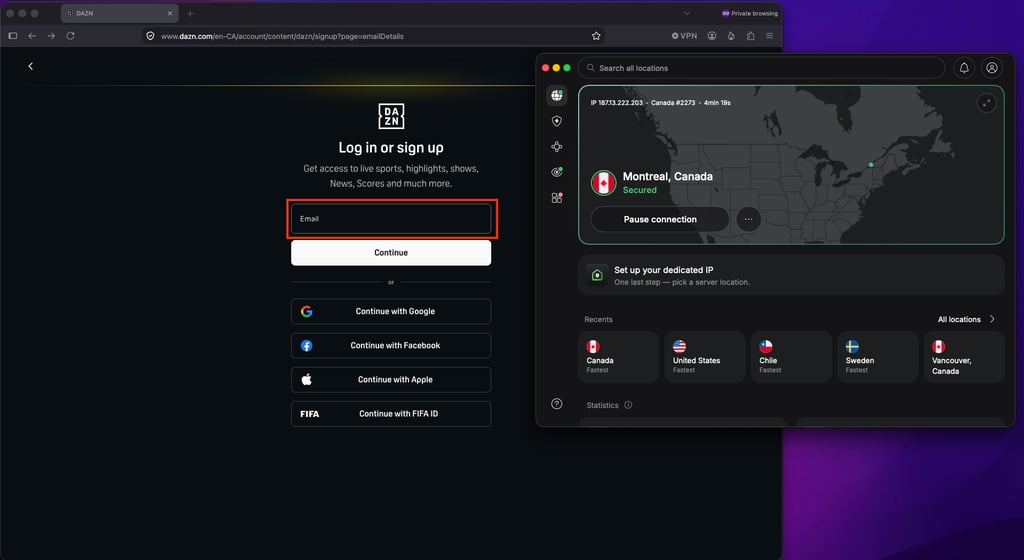Click the VPN indicator in browser toolbar
The width and height of the screenshot is (1024, 560).
coord(684,36)
